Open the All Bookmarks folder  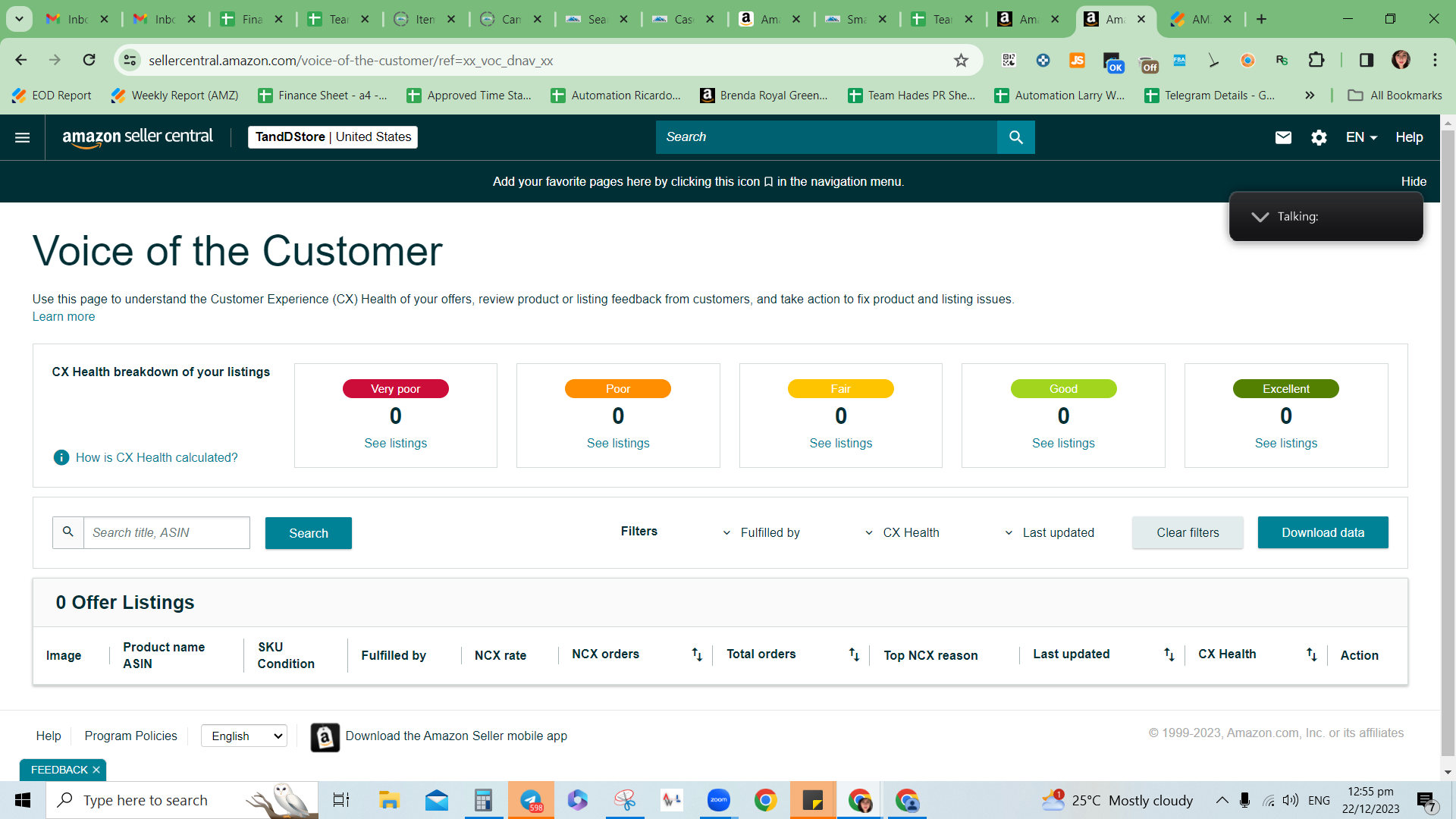[x=1395, y=95]
